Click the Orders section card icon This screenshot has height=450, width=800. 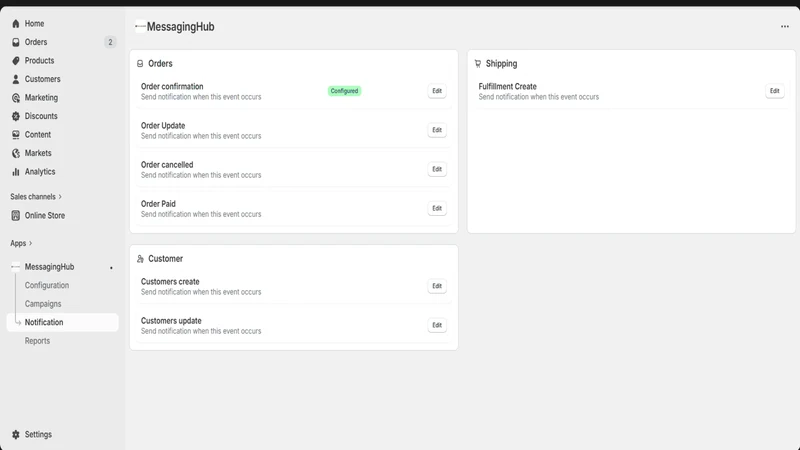click(x=140, y=64)
